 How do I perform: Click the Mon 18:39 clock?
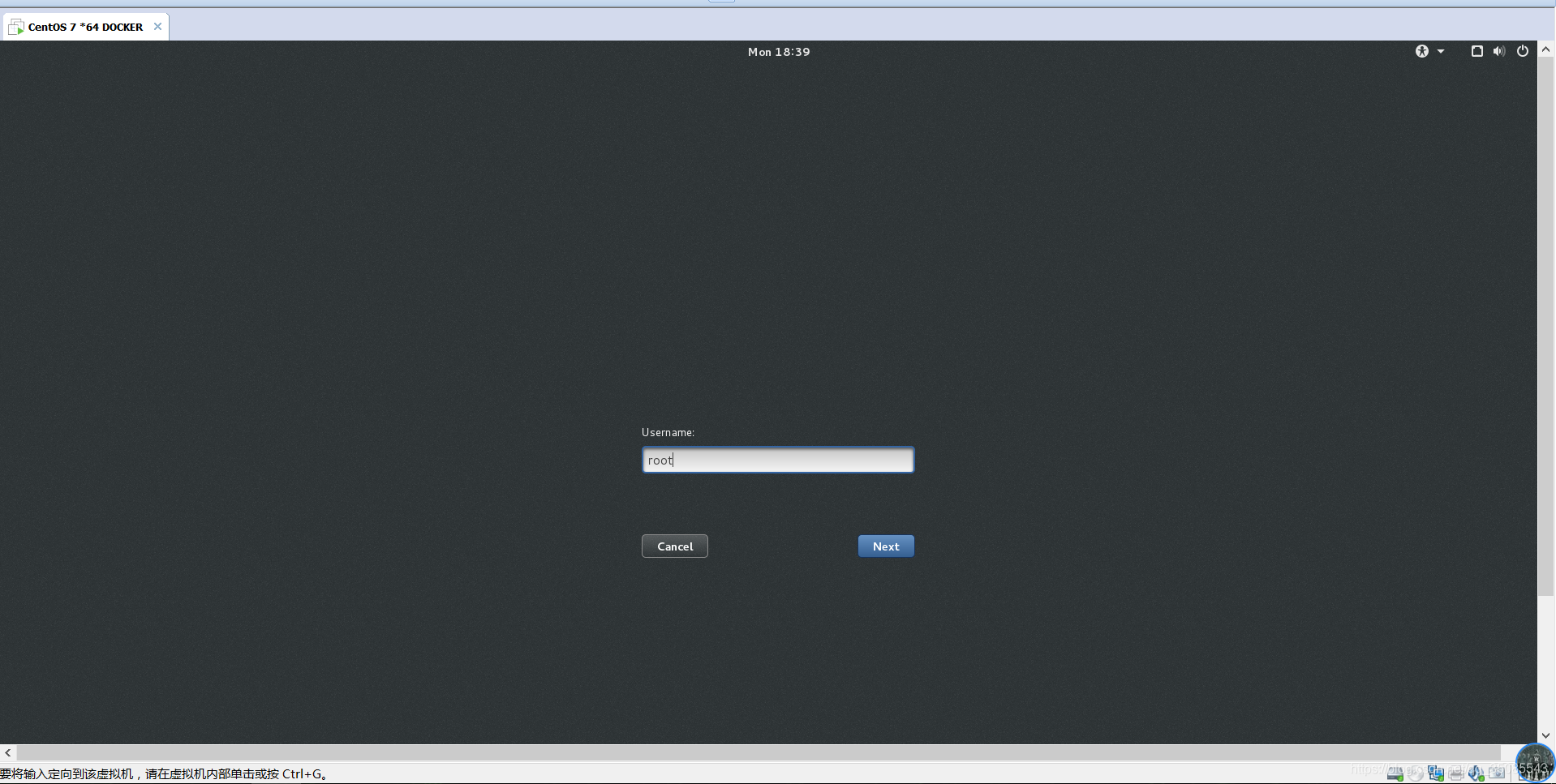(779, 52)
